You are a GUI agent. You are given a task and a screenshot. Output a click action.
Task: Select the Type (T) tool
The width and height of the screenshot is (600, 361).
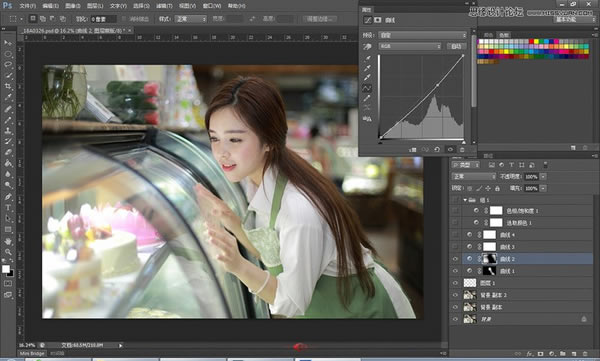[8, 207]
